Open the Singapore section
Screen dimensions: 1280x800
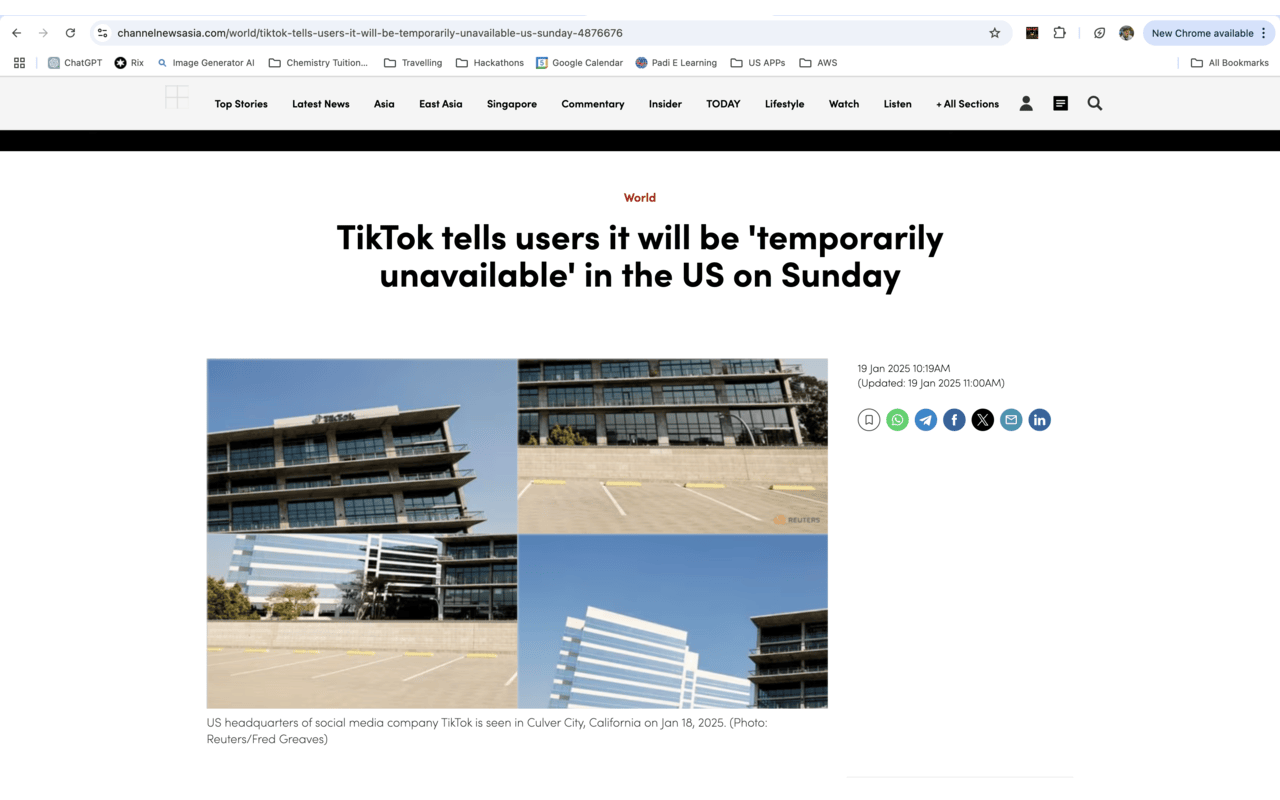tap(512, 104)
